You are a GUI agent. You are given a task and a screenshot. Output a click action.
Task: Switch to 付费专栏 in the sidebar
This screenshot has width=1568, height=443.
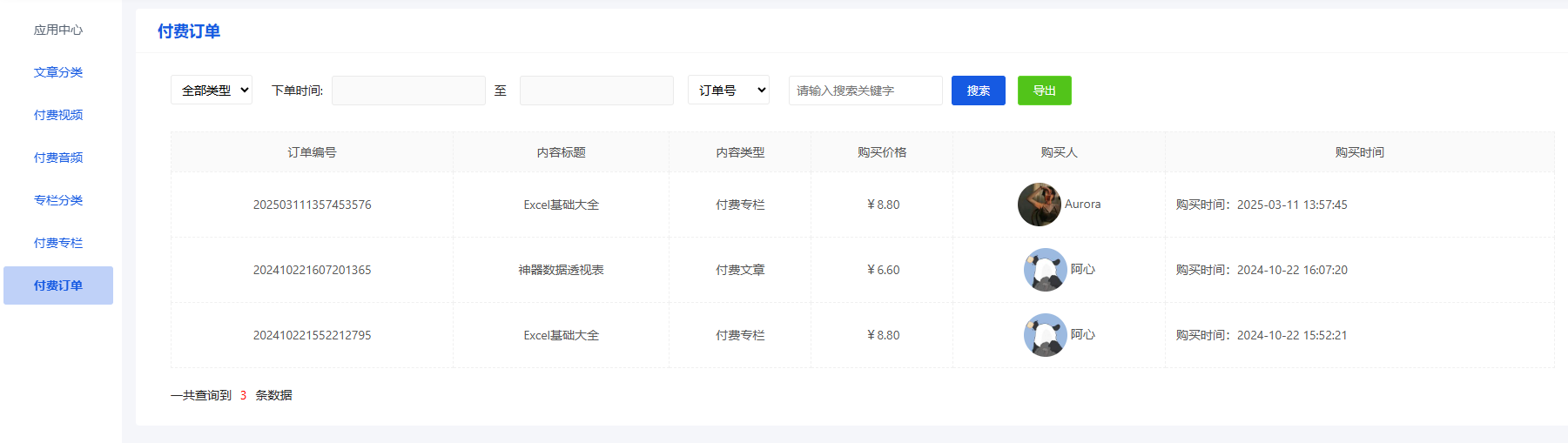(x=58, y=243)
